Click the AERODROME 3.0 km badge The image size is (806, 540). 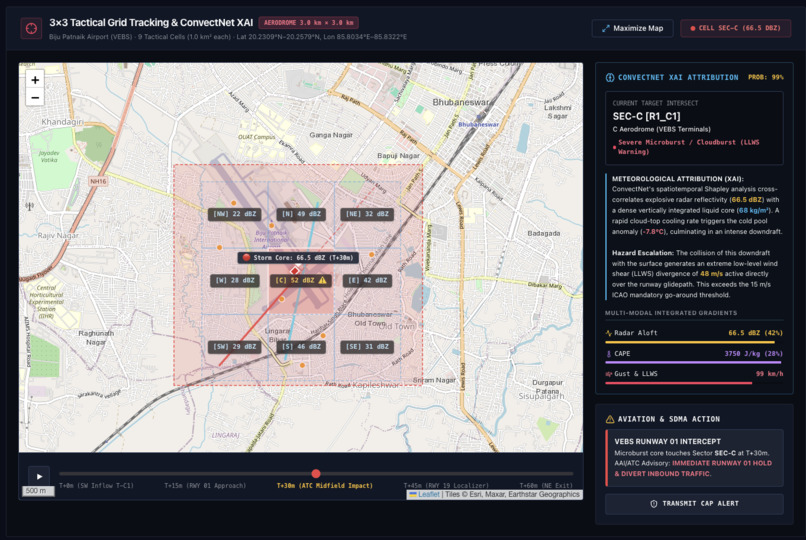[308, 23]
